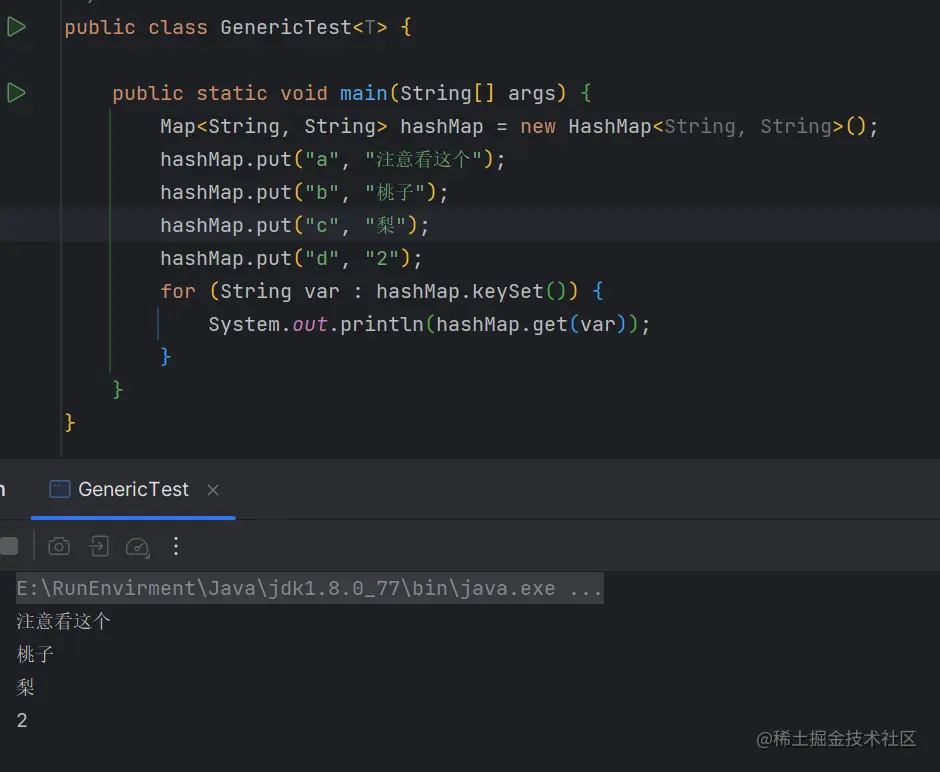Click the italic out field reference

[309, 324]
